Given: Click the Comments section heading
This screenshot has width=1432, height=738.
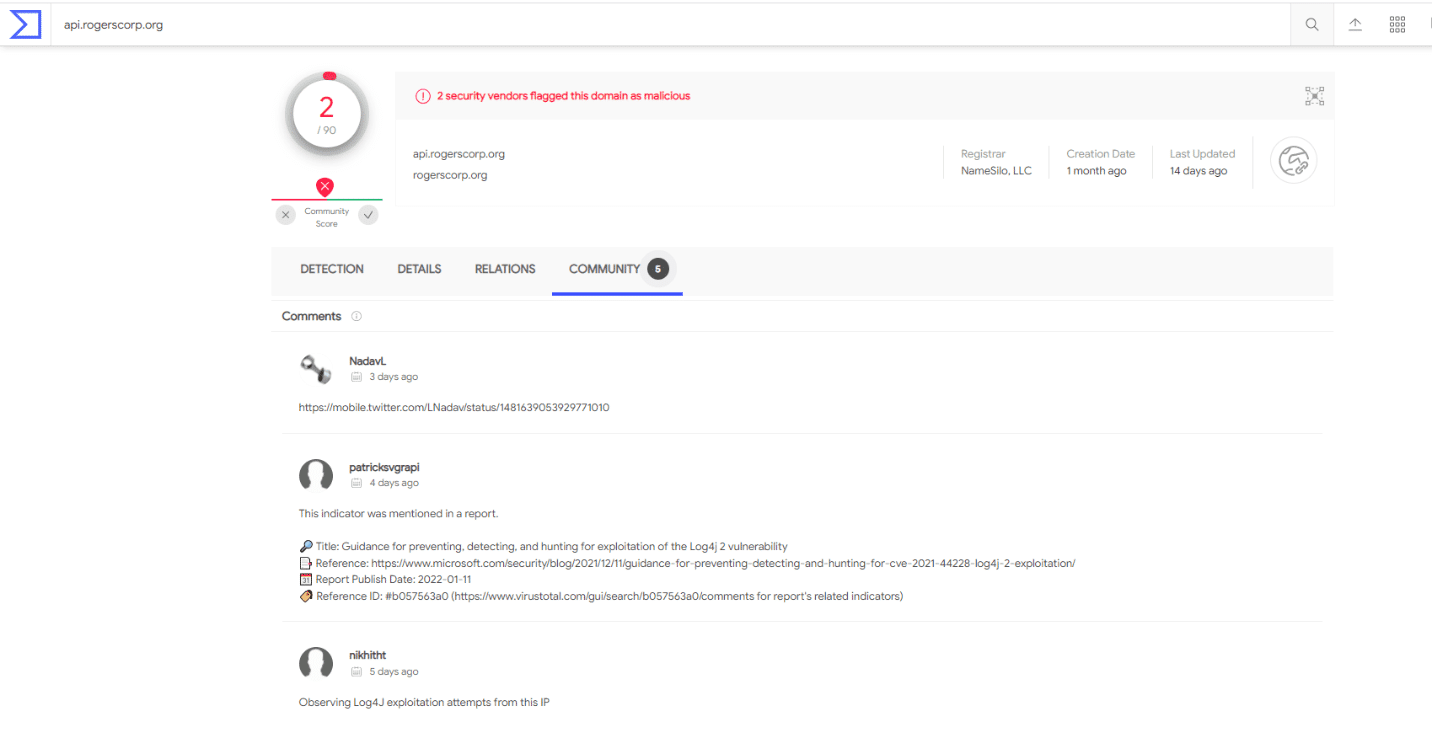Looking at the screenshot, I should point(311,316).
